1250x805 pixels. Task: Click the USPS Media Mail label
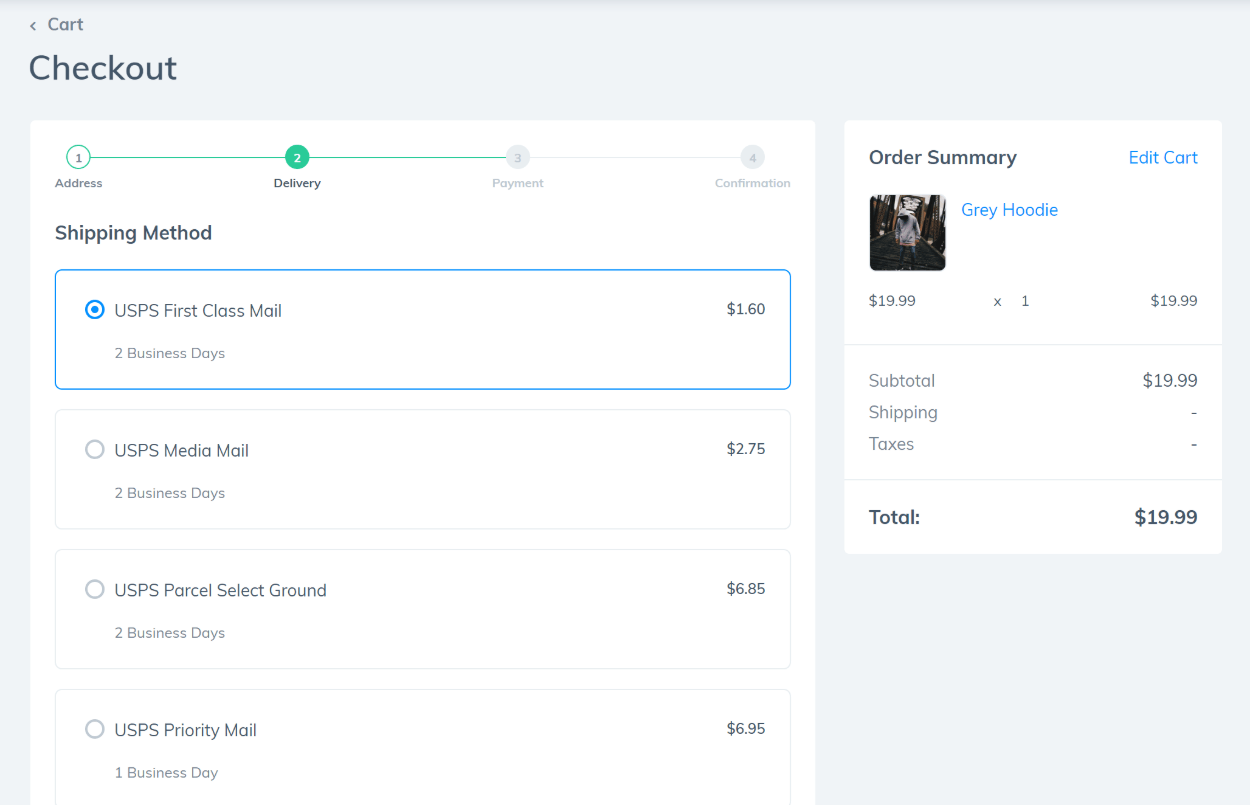tap(181, 451)
